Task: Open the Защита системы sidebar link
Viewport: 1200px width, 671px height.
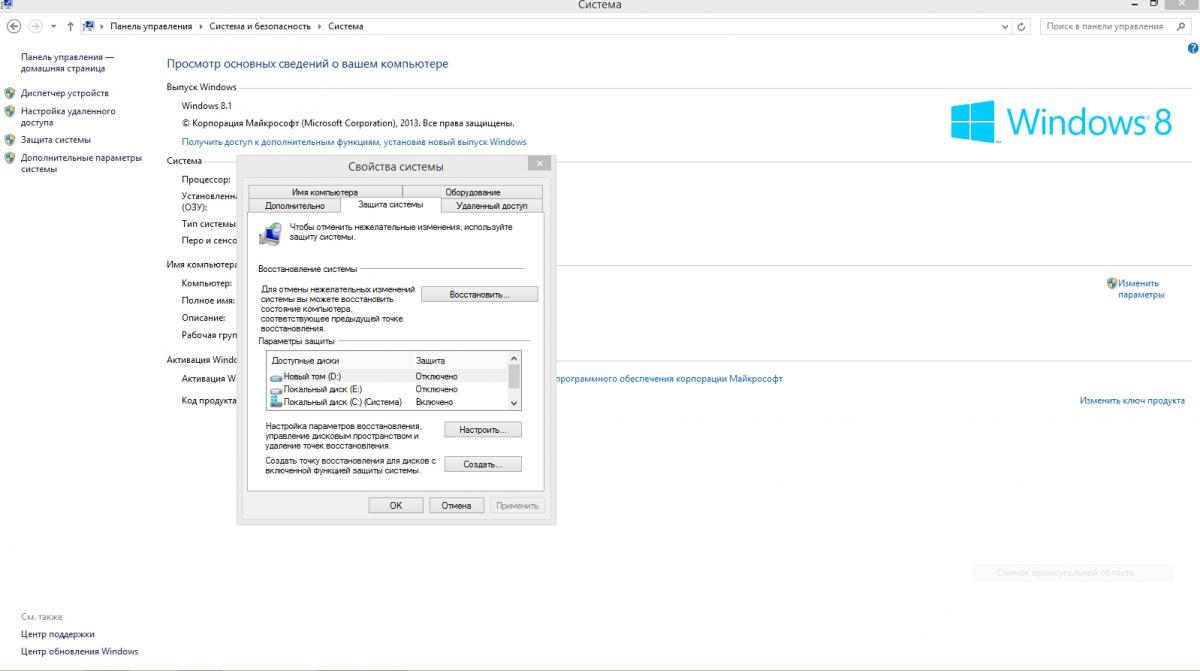Action: pyautogui.click(x=56, y=140)
